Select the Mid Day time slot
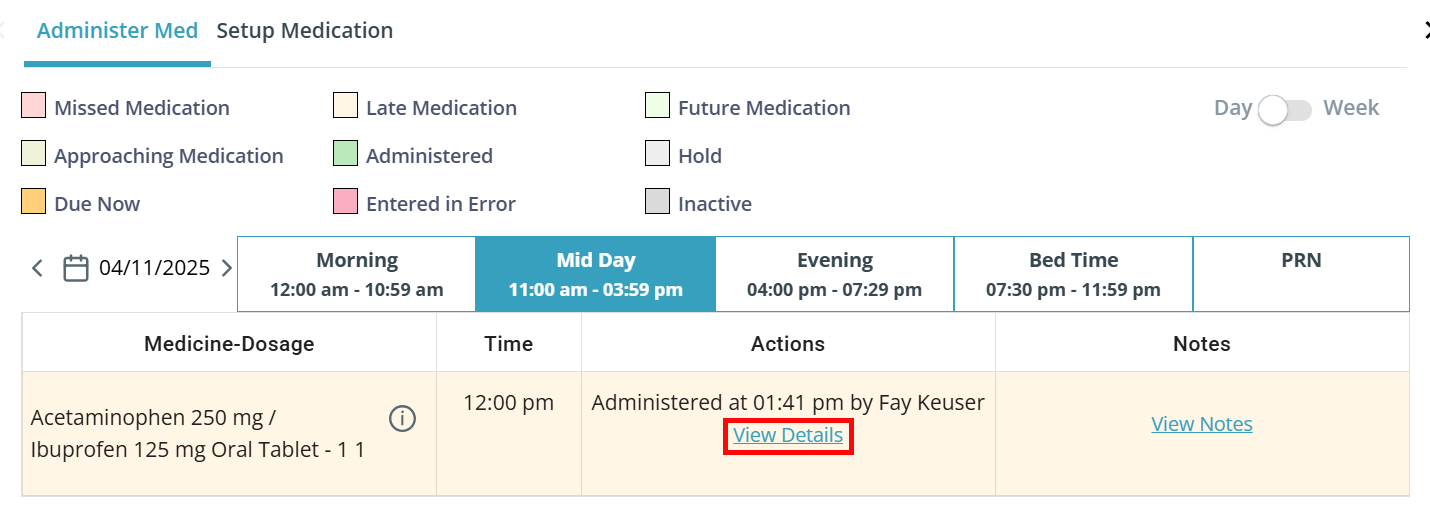This screenshot has width=1430, height=517. [596, 274]
